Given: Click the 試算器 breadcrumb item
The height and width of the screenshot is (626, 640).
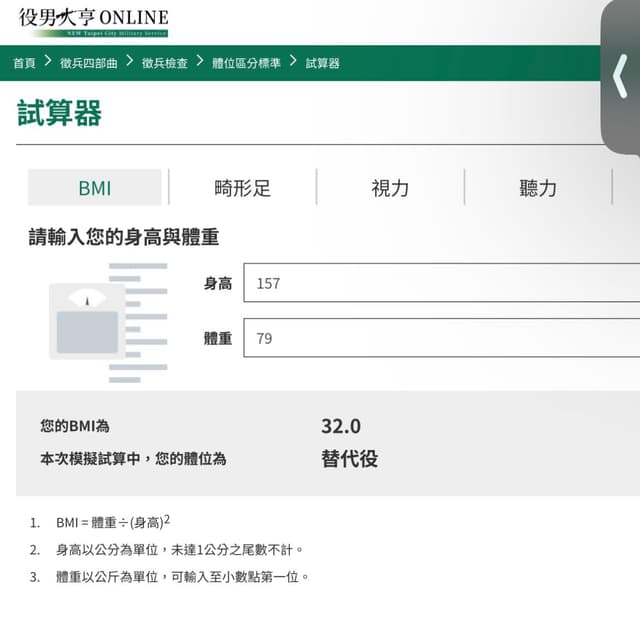Looking at the screenshot, I should tap(322, 63).
